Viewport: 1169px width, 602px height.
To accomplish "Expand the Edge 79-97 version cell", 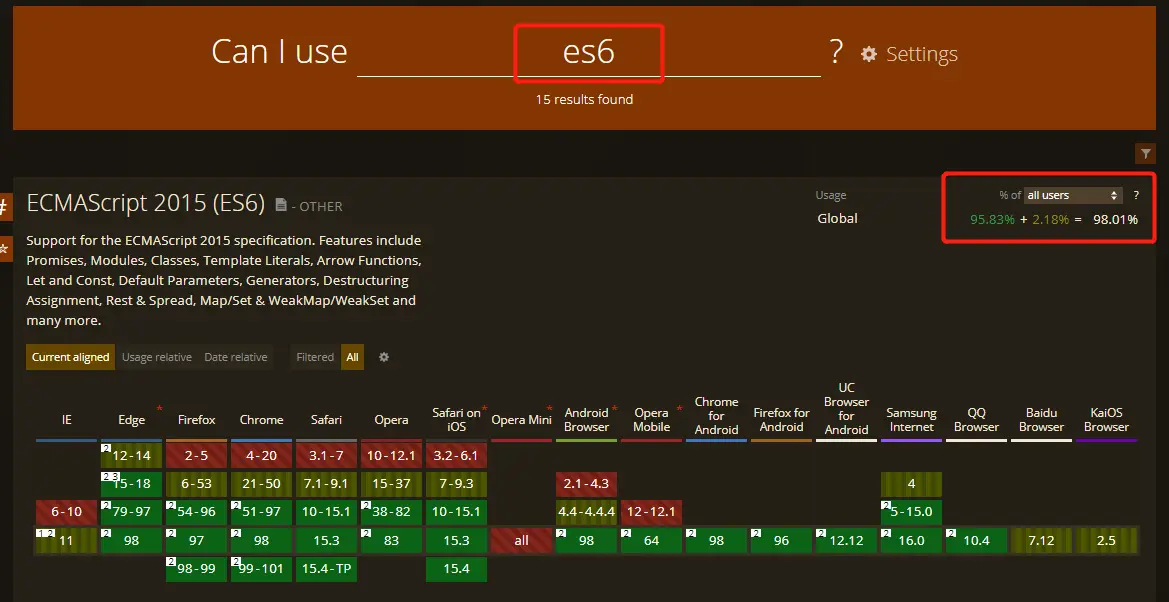I will pos(132,512).
